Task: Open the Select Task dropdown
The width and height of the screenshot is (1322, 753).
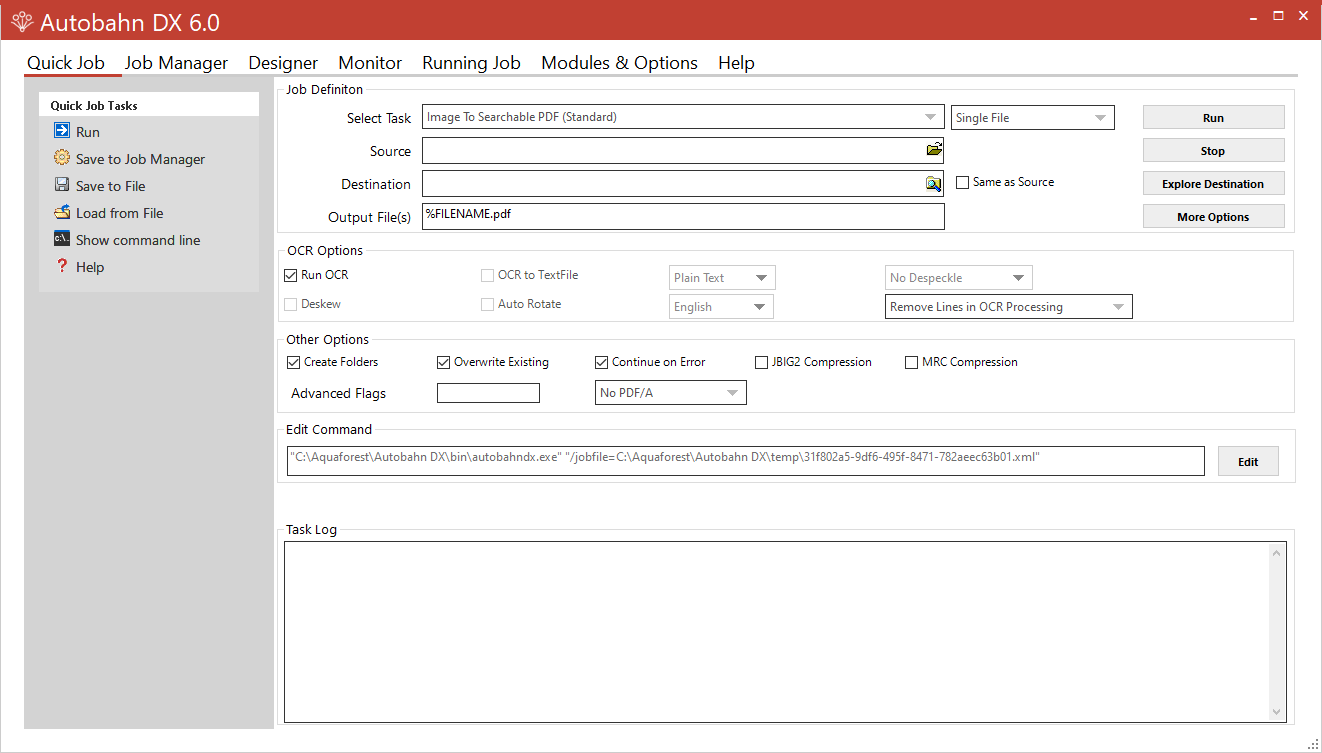Action: point(931,117)
